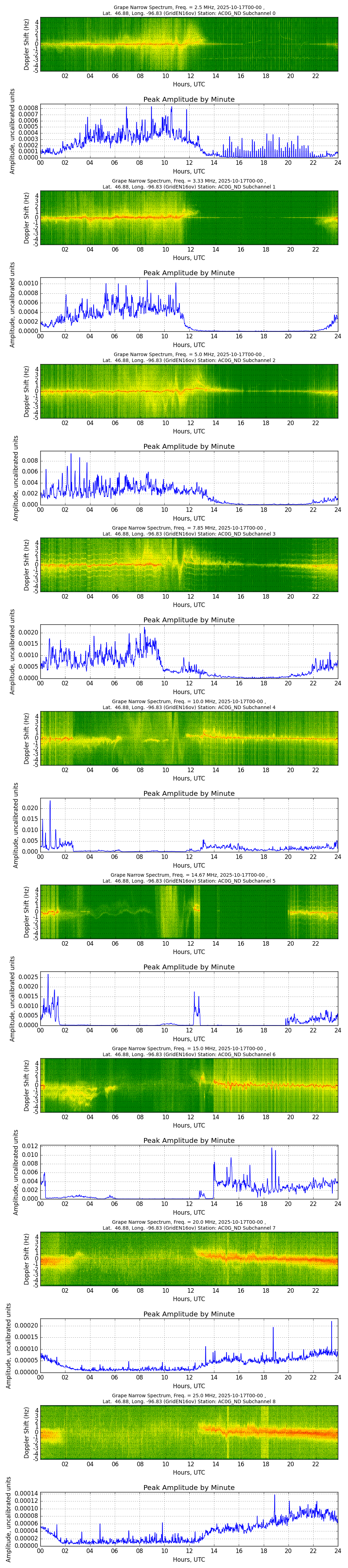The image size is (348, 1568).
Task: Click the 5.0 MHz Subchannel 2 spectrogram
Action: pyautogui.click(x=189, y=391)
